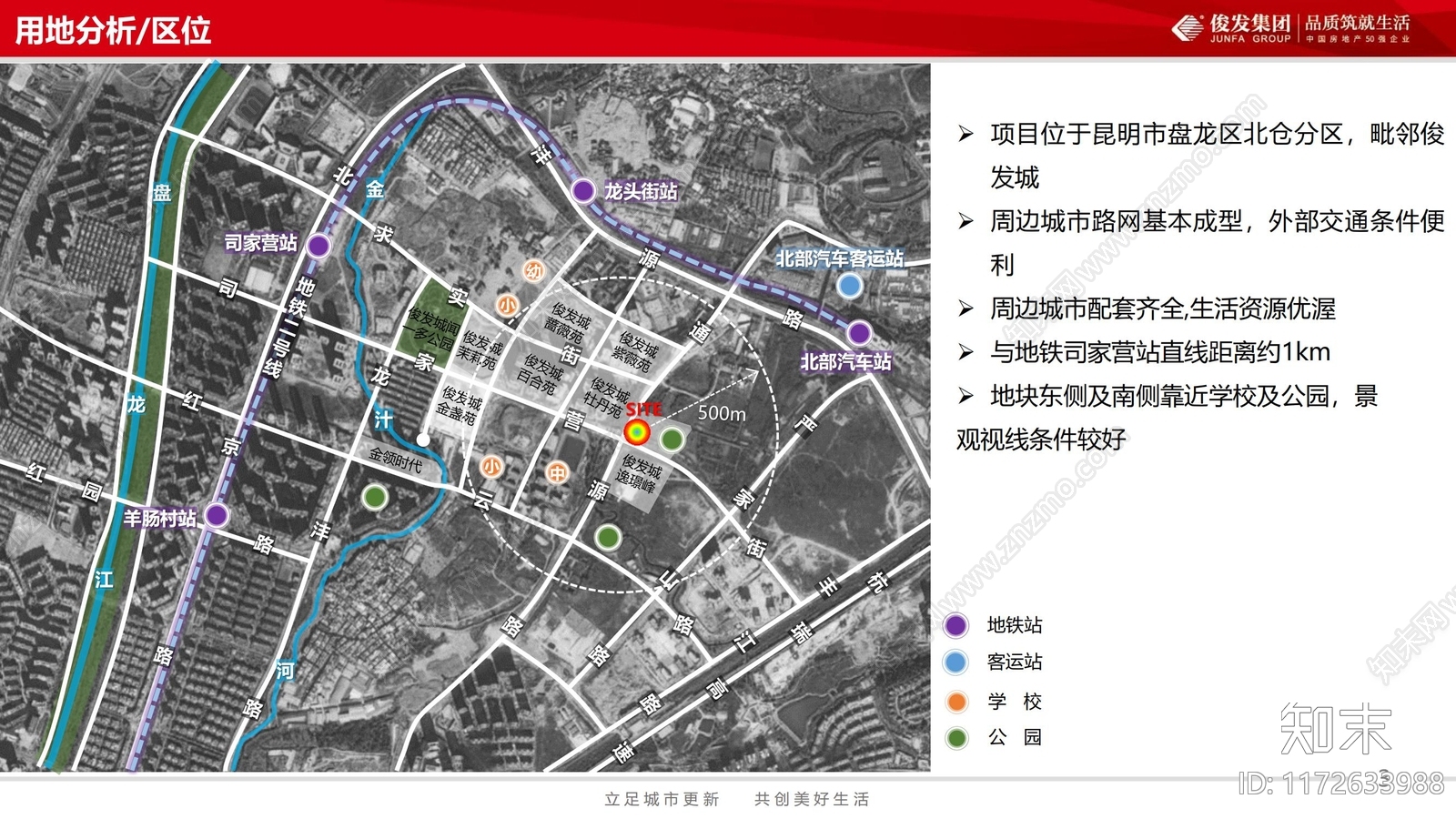Click the orange 中 middle school marker
Image resolution: width=1456 pixels, height=819 pixels.
[557, 472]
